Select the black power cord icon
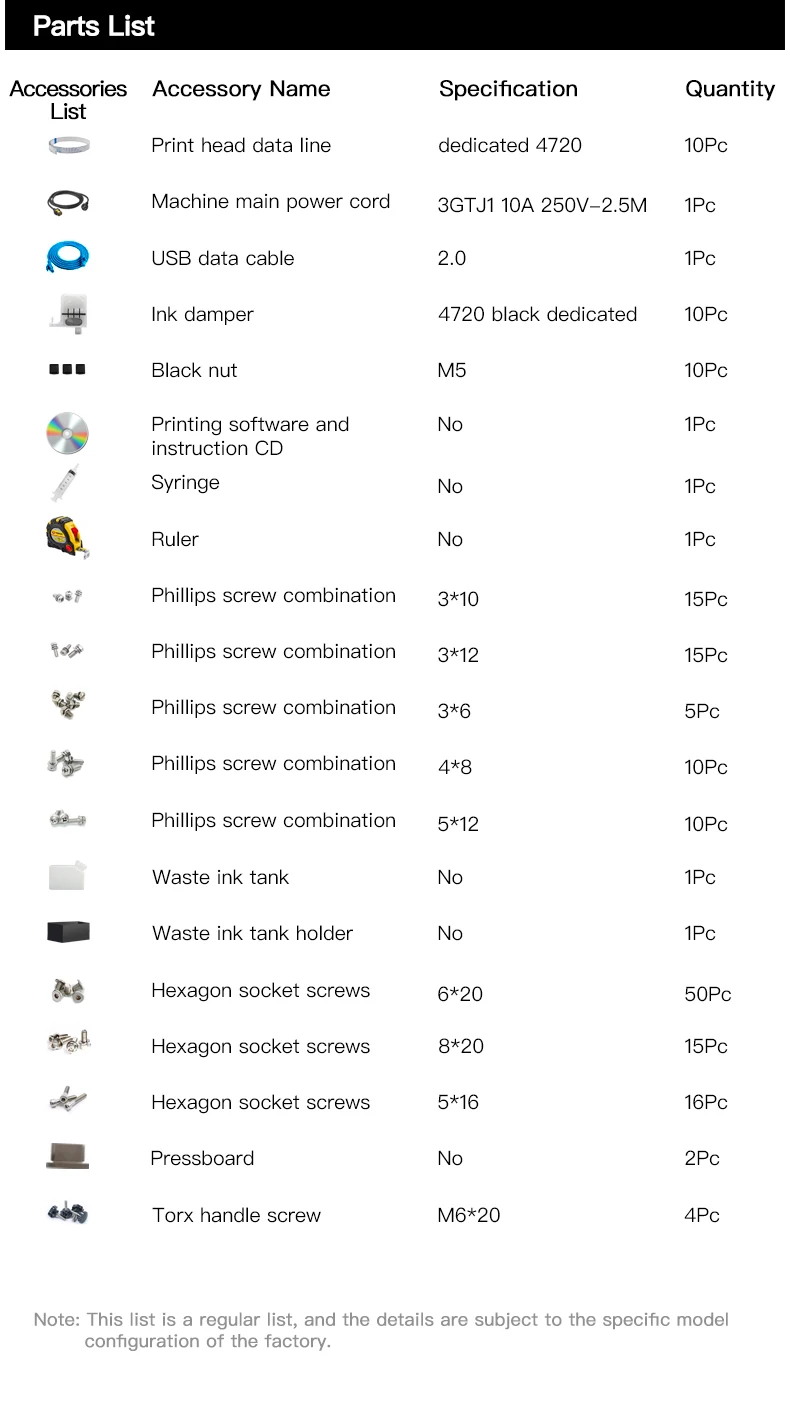The image size is (790, 1411). pos(68,203)
